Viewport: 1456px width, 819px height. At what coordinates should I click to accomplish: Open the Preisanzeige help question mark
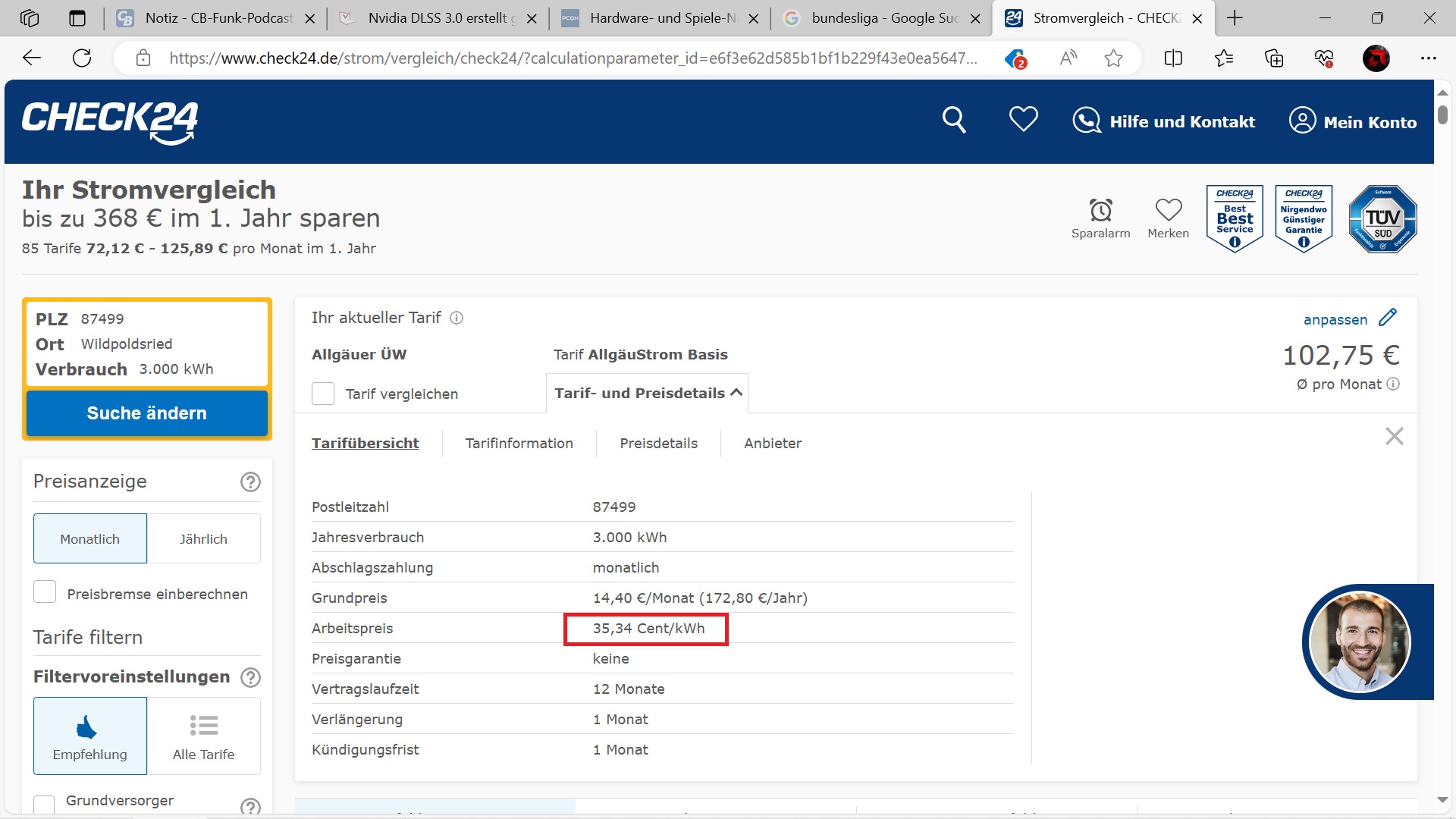pyautogui.click(x=250, y=482)
